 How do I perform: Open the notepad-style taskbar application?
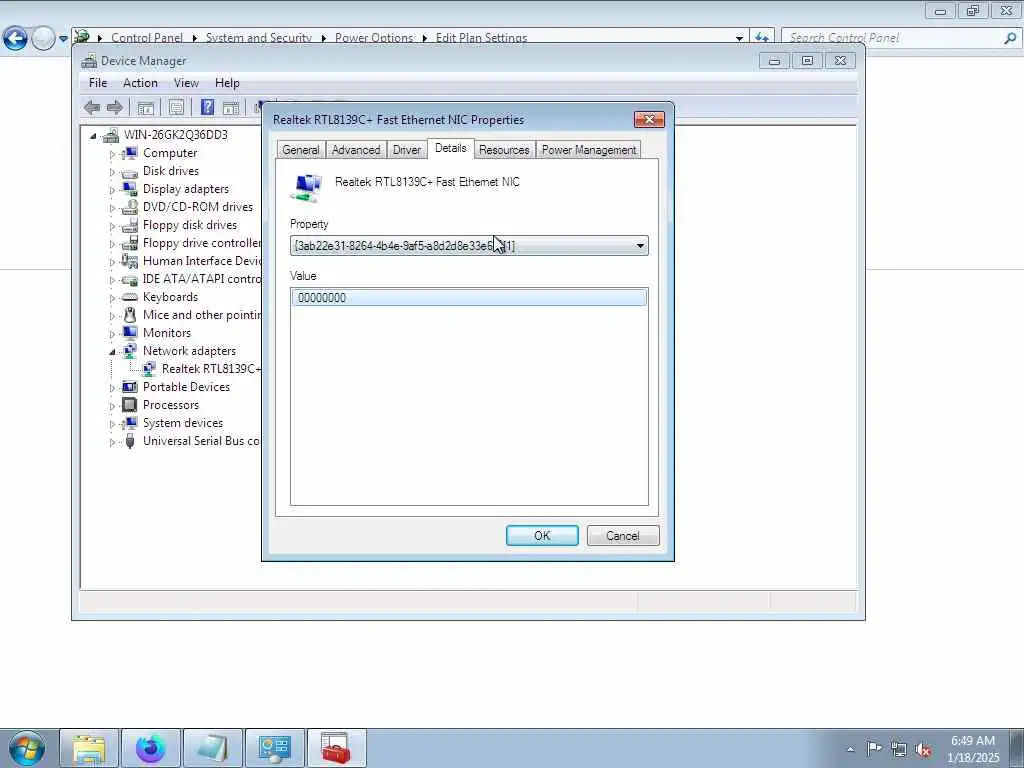coord(213,748)
